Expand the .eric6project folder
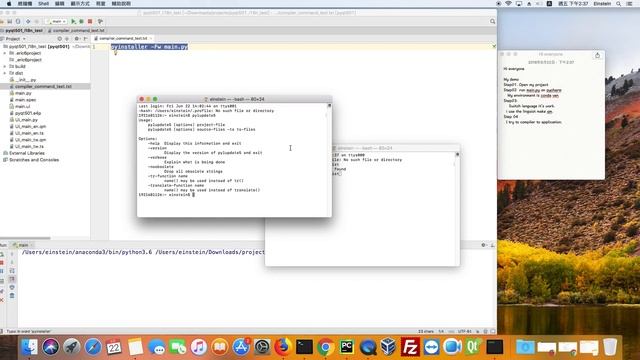The height and width of the screenshot is (360, 640). (5, 53)
